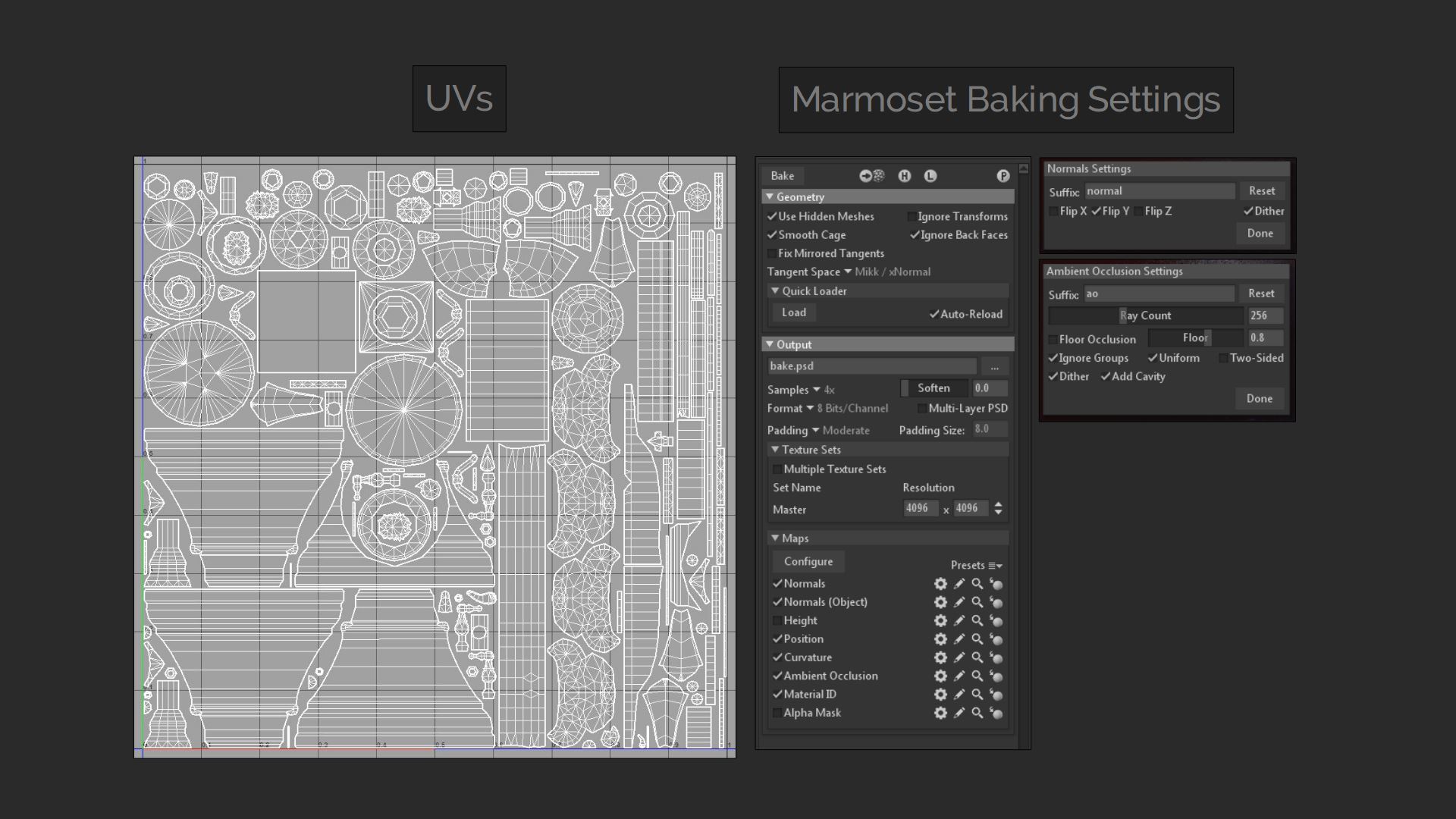Open the Presets menu in the Maps panel
Viewport: 1456px width, 819px height.
976,565
